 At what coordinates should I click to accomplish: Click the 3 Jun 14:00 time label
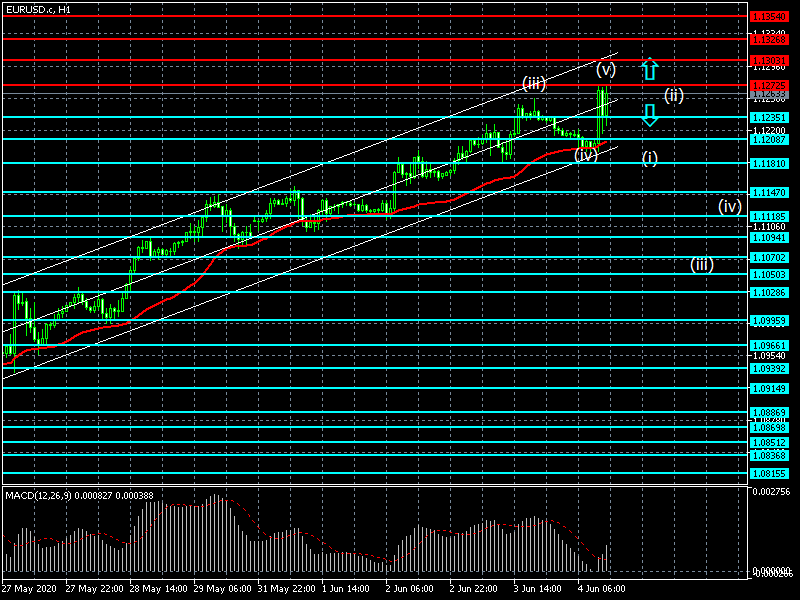click(538, 589)
